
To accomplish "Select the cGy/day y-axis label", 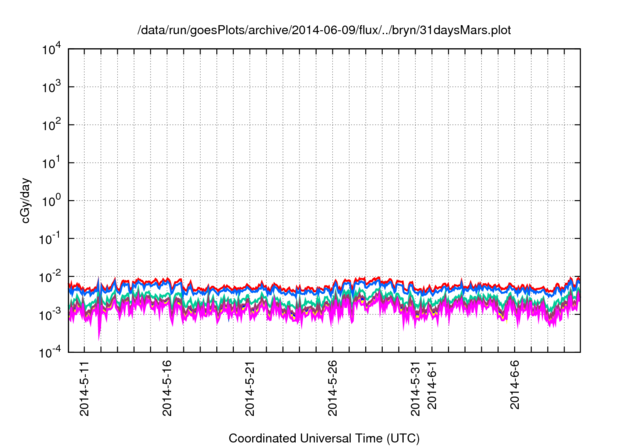I will 31,200.
